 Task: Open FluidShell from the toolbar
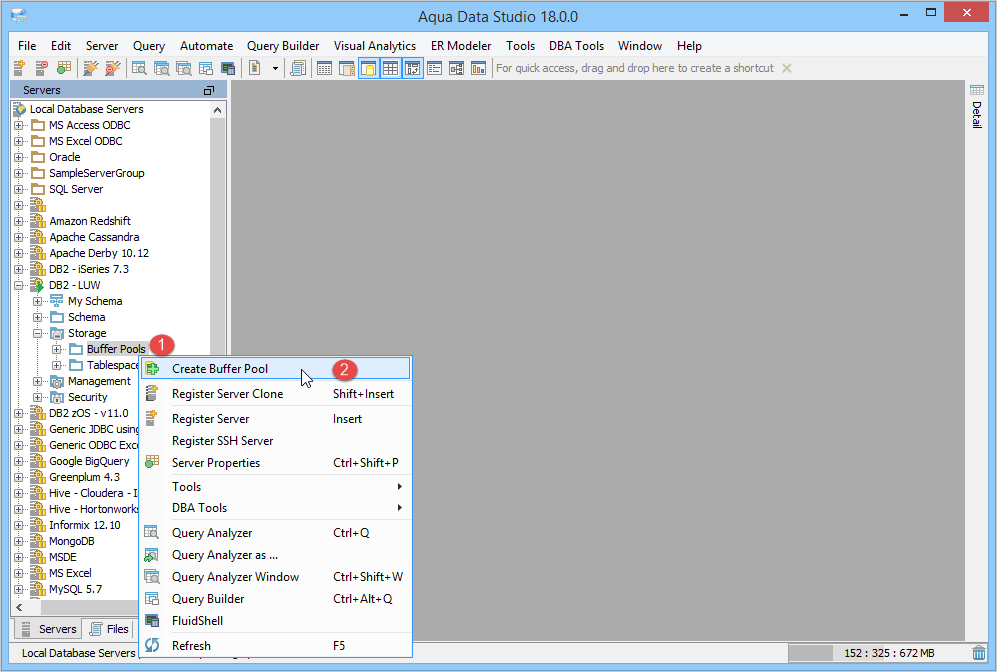point(228,67)
